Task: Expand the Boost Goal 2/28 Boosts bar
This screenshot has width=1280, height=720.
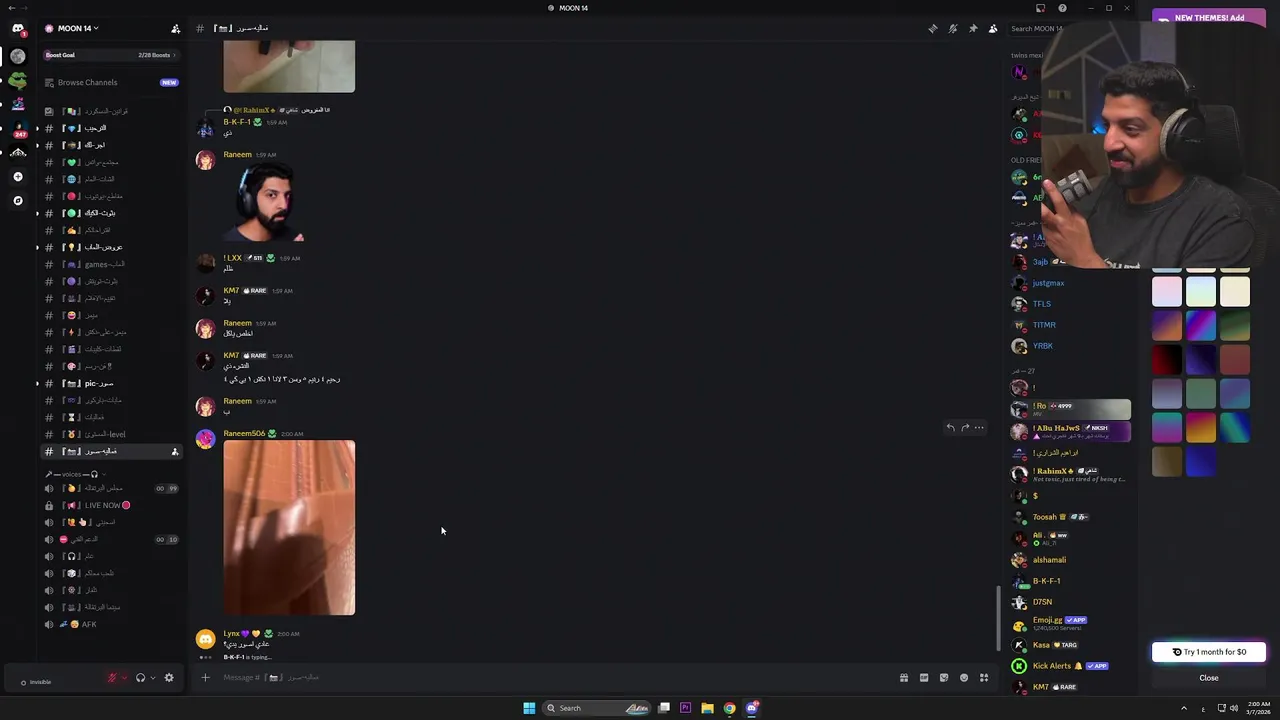Action: (x=110, y=55)
